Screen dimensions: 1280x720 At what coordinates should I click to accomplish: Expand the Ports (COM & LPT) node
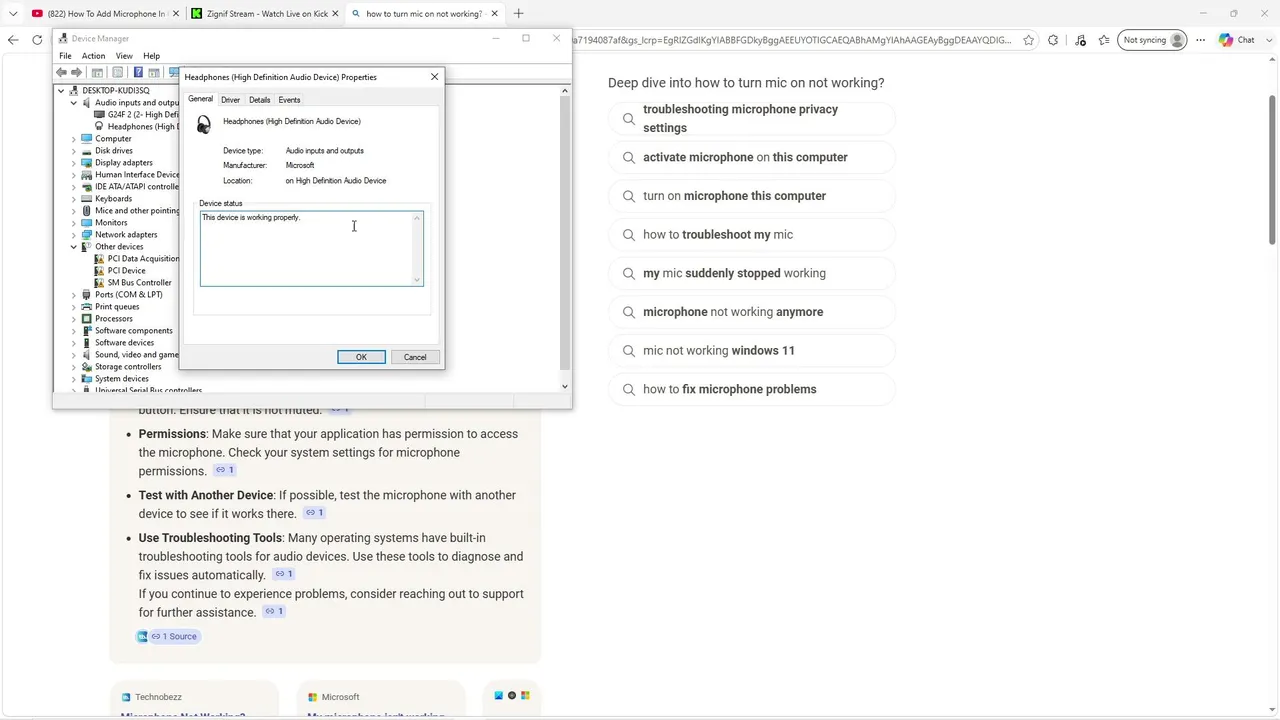click(73, 295)
